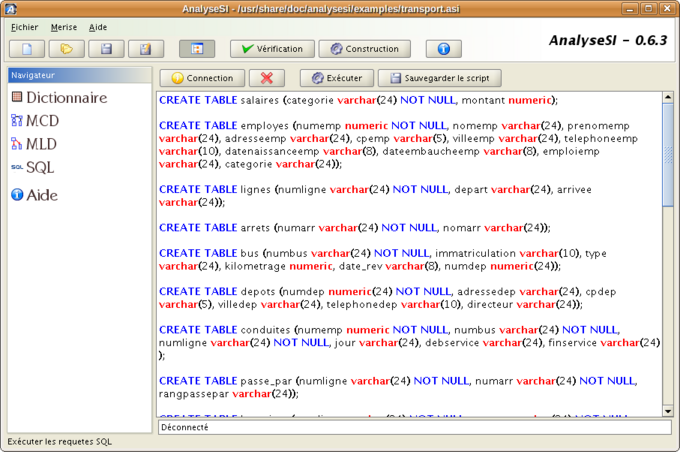Click the 'Exécuter les requetes SQL' status text

click(x=59, y=442)
